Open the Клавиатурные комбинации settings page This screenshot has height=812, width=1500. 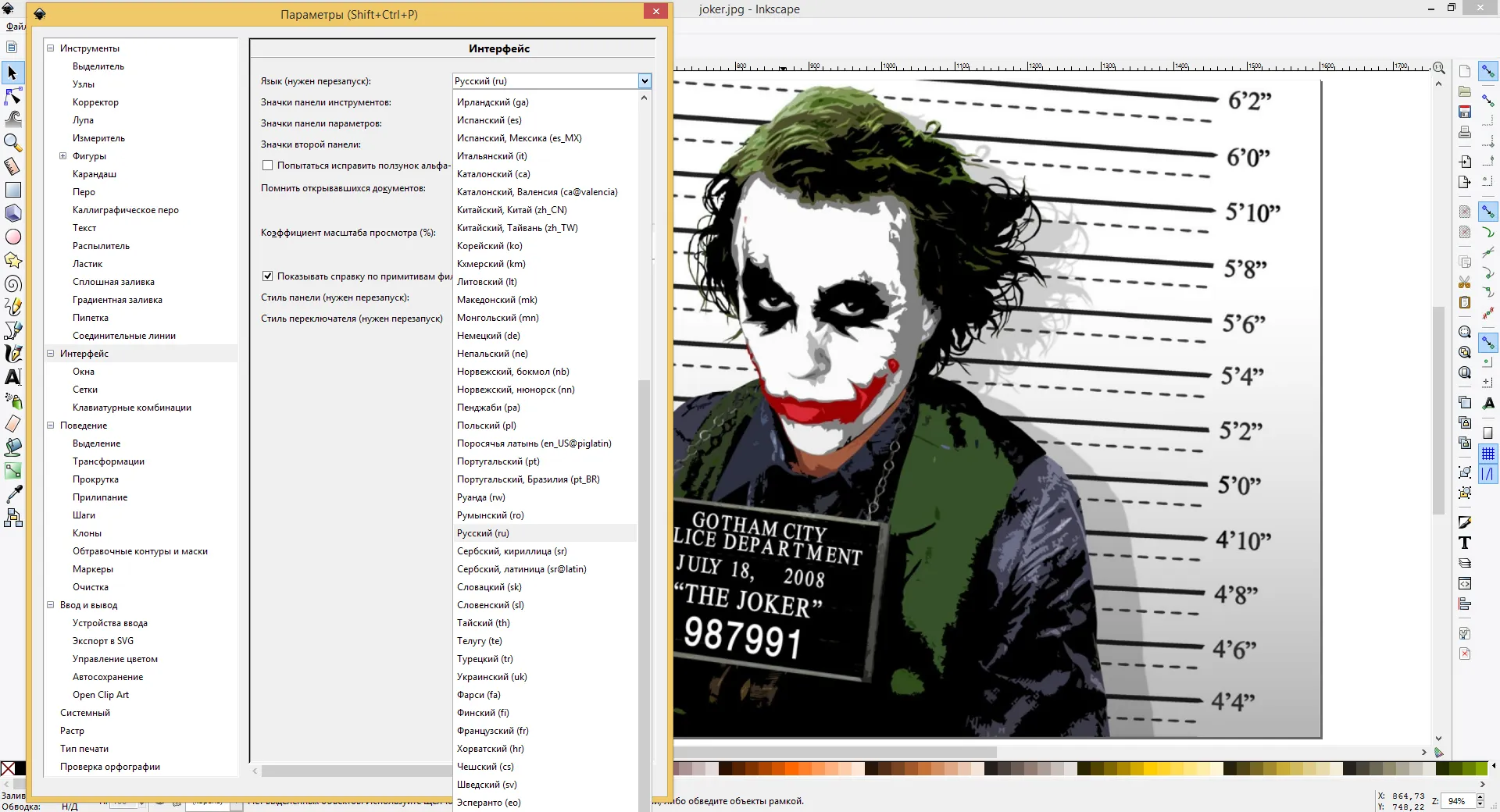pyautogui.click(x=132, y=408)
